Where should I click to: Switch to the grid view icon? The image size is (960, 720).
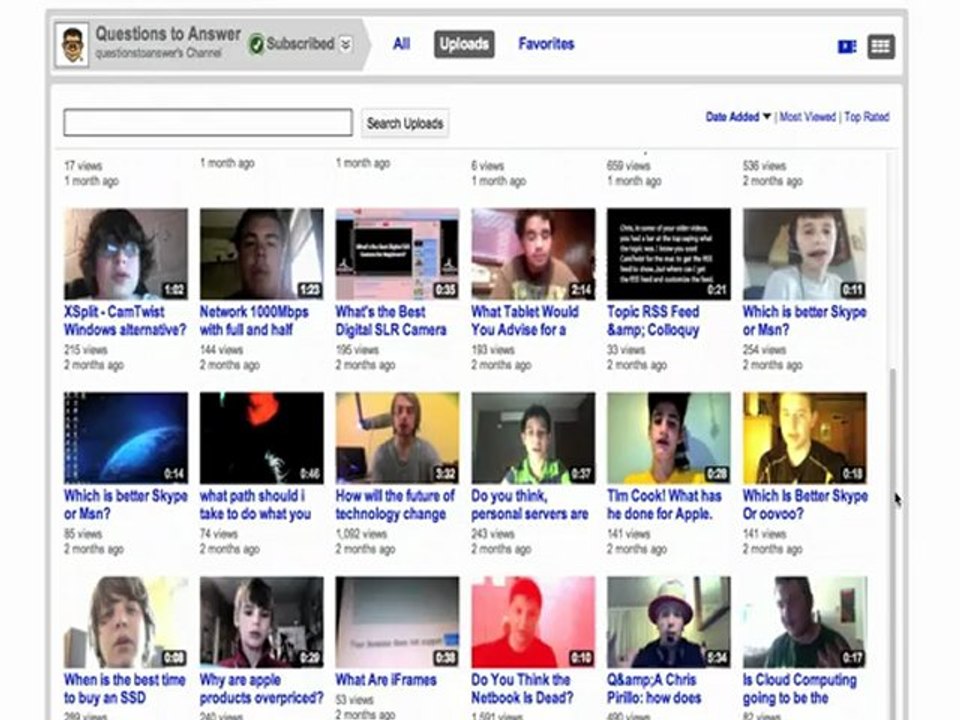pos(881,47)
